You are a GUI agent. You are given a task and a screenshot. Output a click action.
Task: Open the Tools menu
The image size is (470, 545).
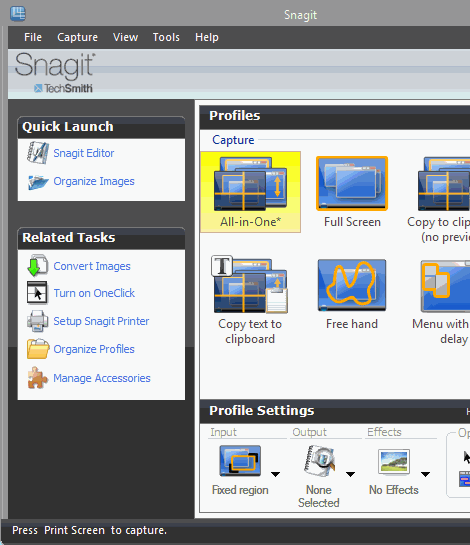tap(166, 37)
